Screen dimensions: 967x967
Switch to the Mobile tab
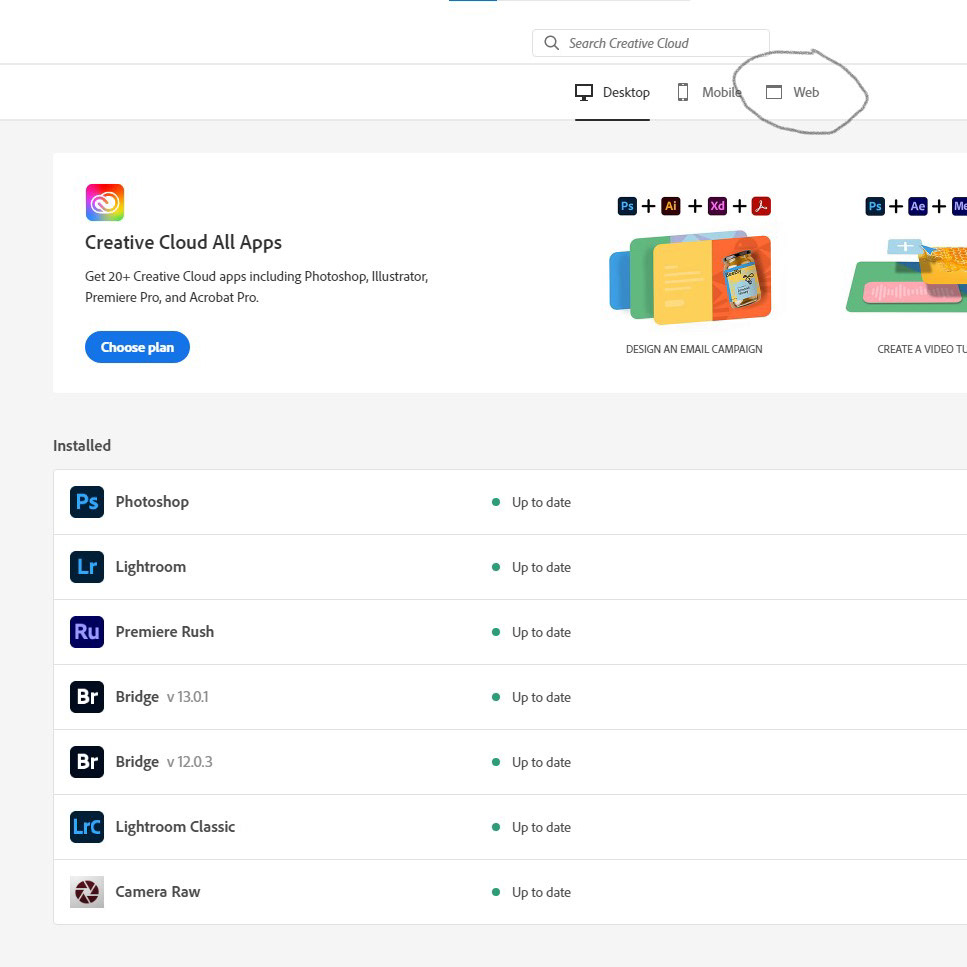coord(709,93)
